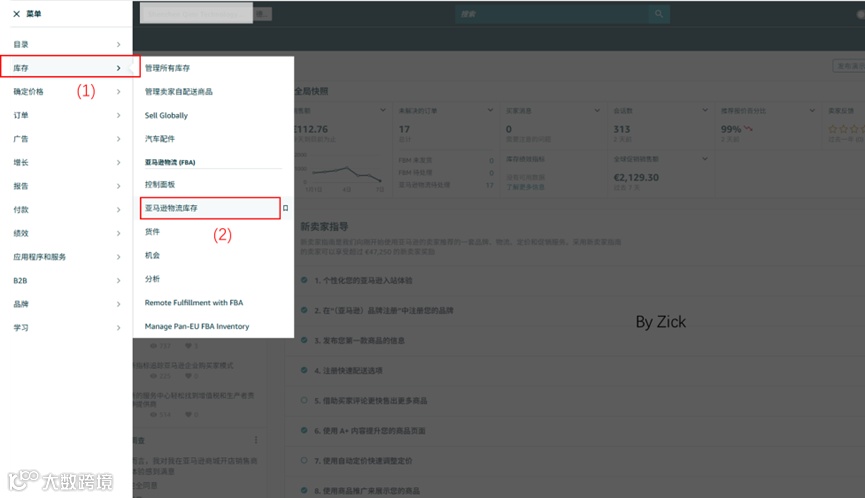Click the 17 unresolved orders count
Image resolution: width=865 pixels, height=498 pixels.
(x=404, y=129)
